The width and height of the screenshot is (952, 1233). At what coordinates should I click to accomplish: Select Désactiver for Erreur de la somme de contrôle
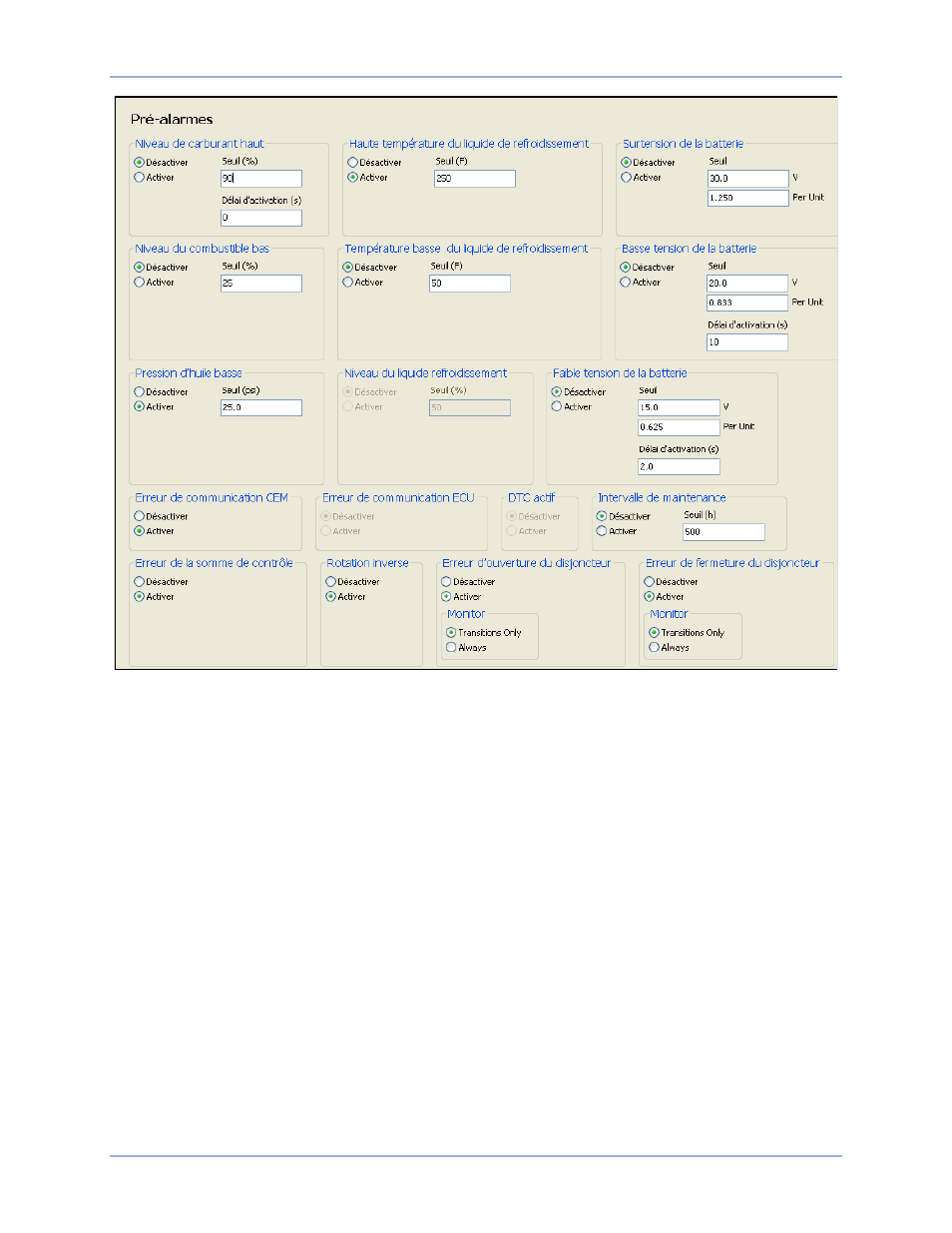click(139, 582)
